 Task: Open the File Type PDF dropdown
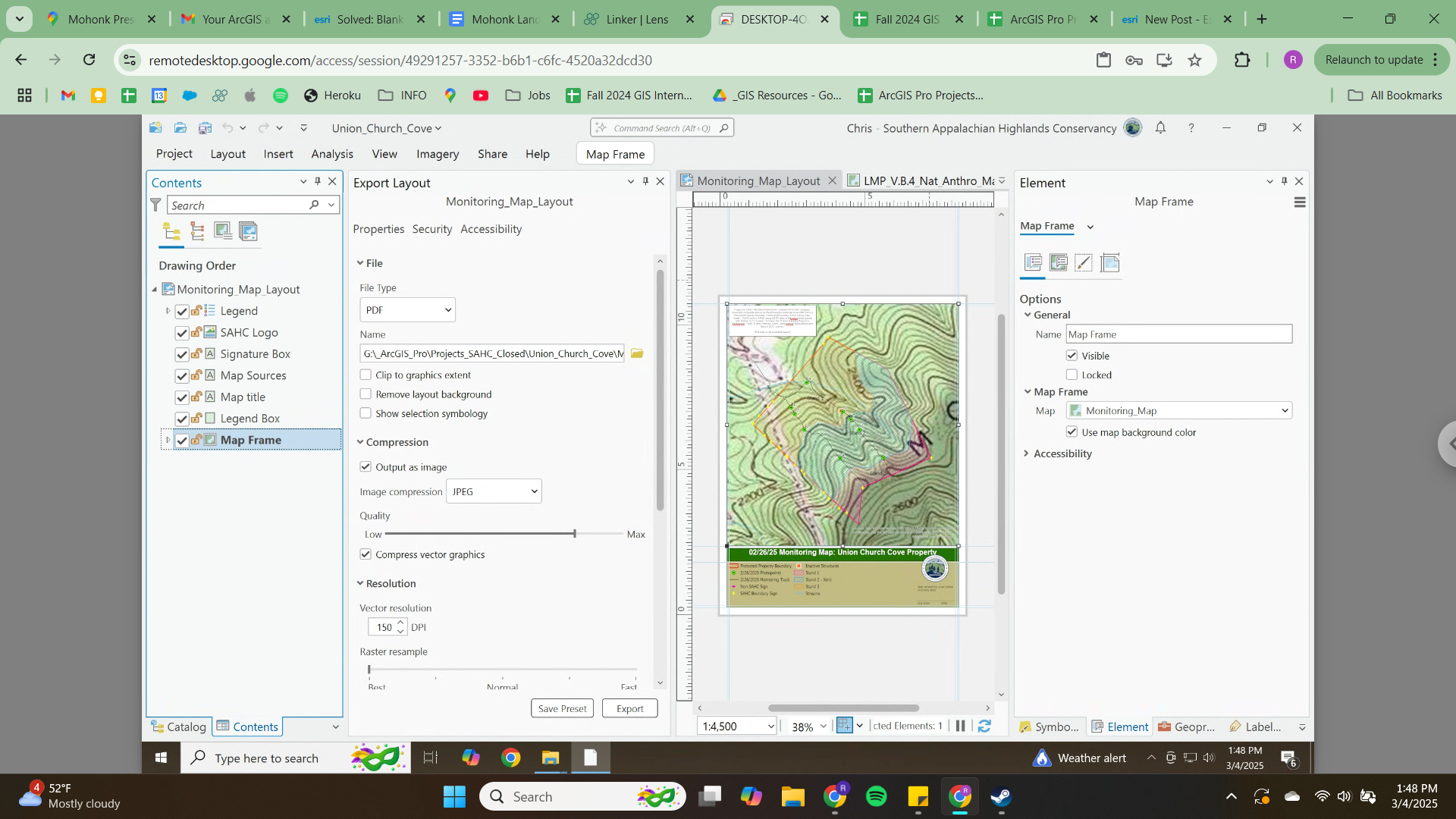(x=407, y=309)
